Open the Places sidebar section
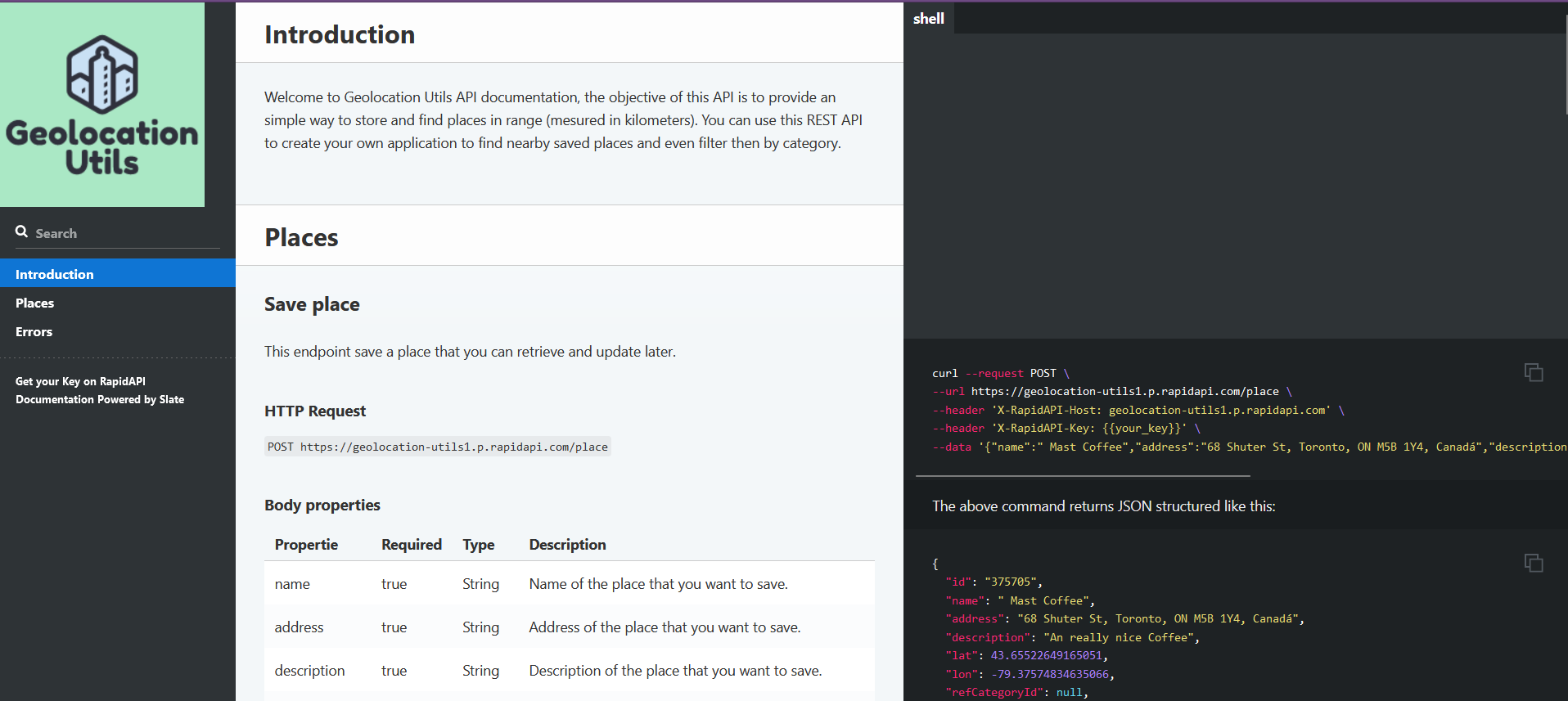The width and height of the screenshot is (1568, 701). (x=118, y=303)
